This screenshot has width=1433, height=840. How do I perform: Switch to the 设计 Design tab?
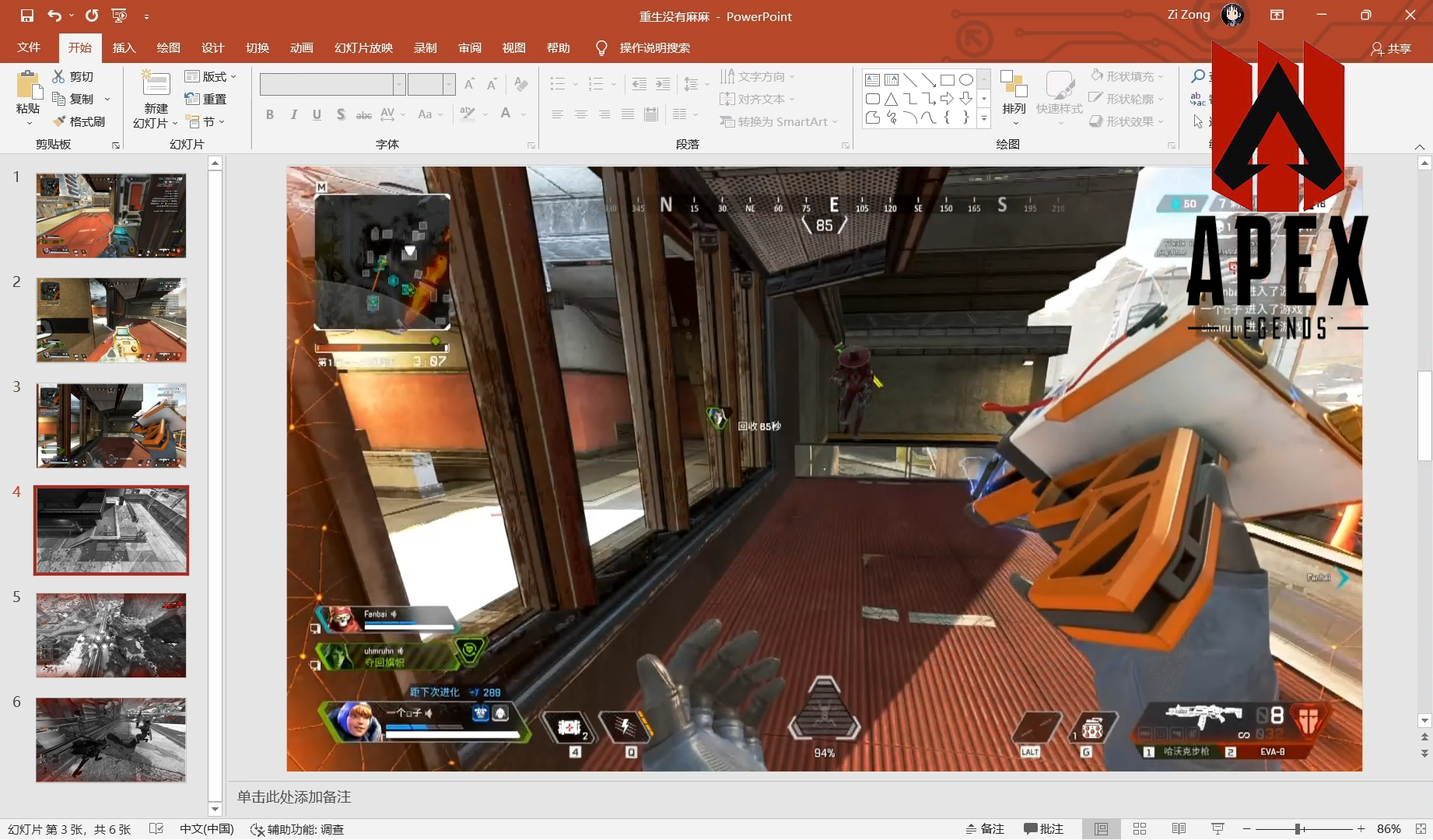pyautogui.click(x=213, y=47)
